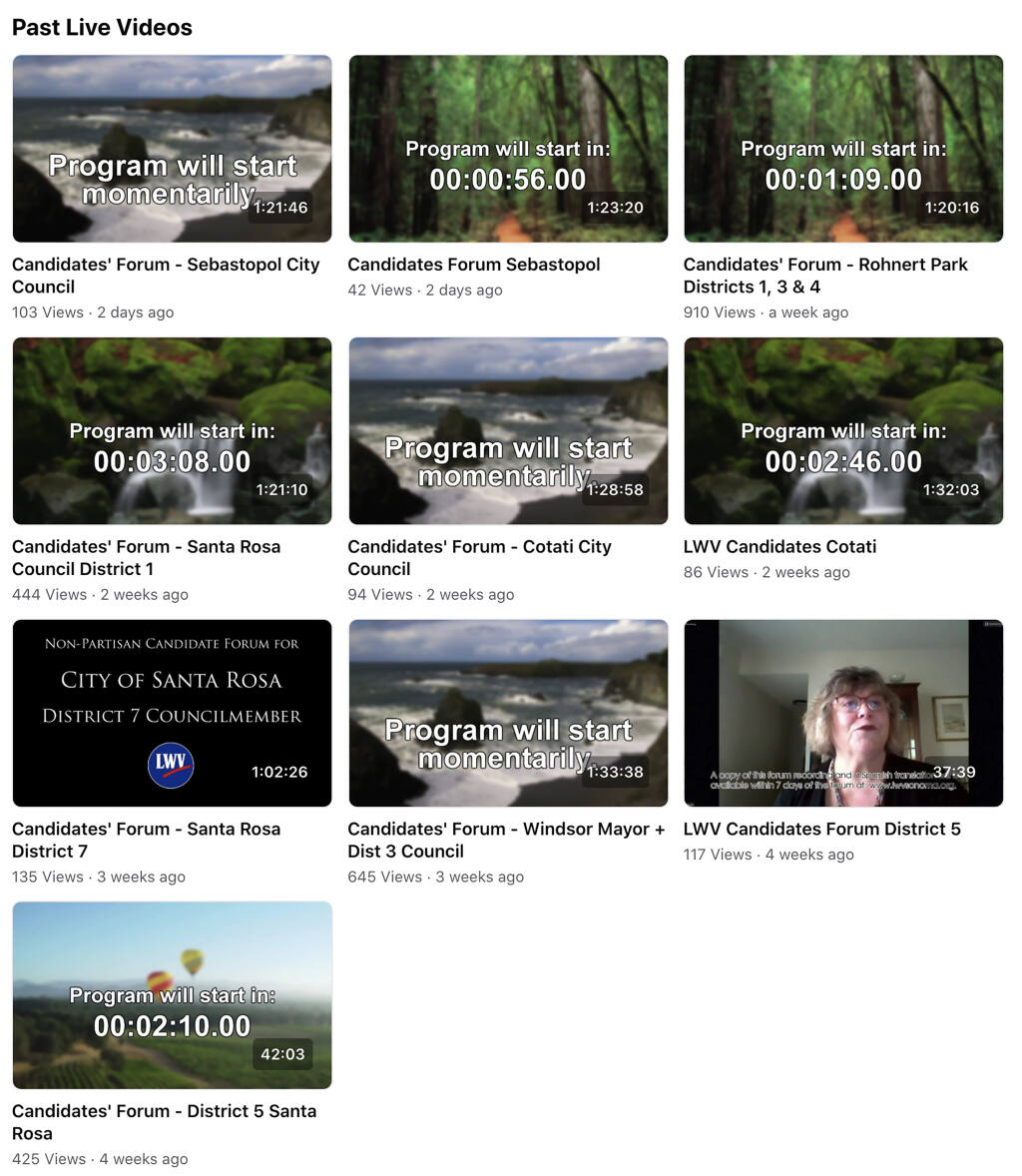
Task: Click the "Candidates Forum Sebastopol" title link
Action: pos(474,265)
